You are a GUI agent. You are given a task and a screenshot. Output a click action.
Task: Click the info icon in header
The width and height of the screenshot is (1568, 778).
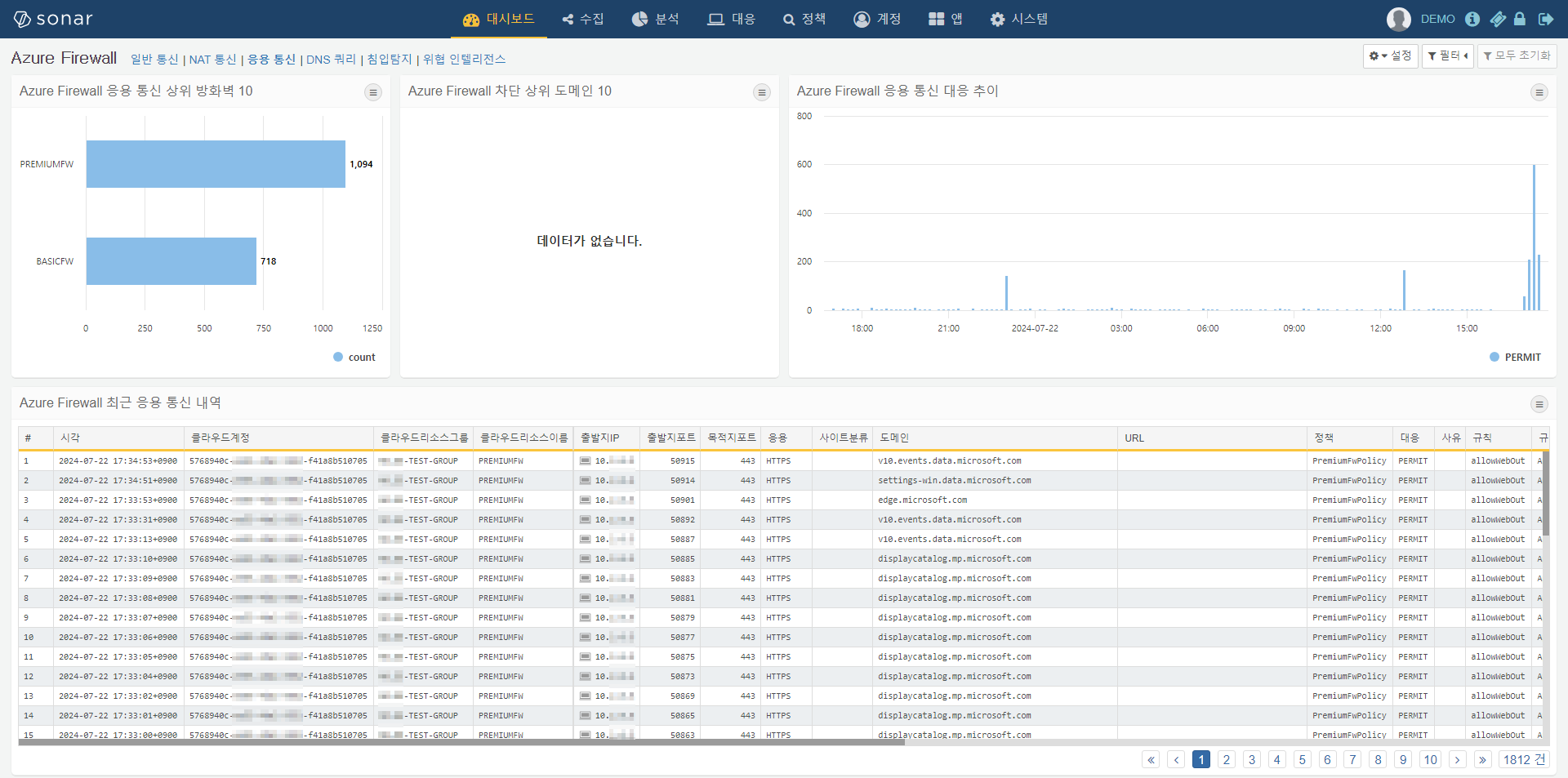[1472, 19]
